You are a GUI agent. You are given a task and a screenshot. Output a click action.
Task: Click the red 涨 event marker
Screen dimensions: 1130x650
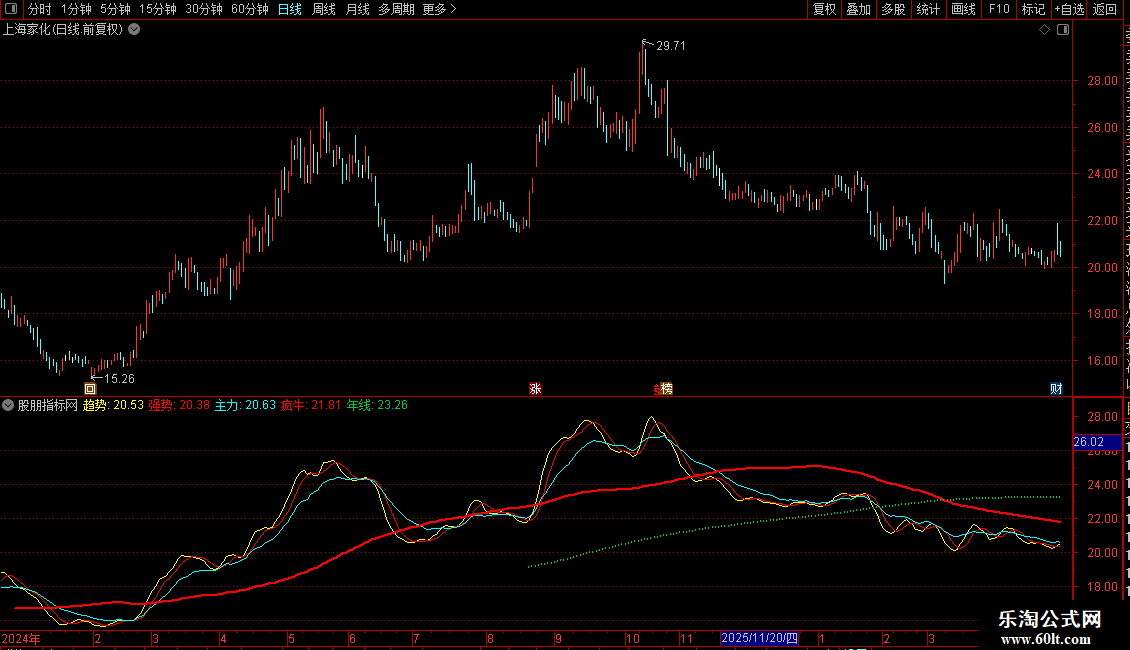click(535, 389)
